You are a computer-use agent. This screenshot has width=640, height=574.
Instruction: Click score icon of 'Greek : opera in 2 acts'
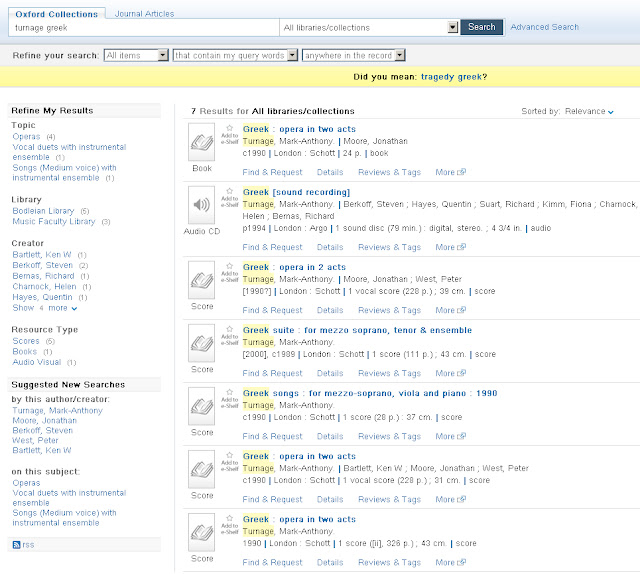(201, 280)
